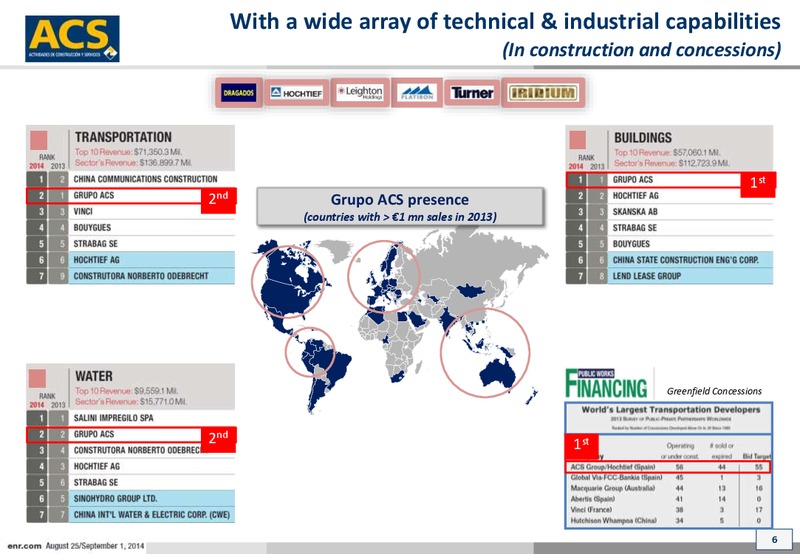
Task: Select the Hochtief logo
Action: 296,93
